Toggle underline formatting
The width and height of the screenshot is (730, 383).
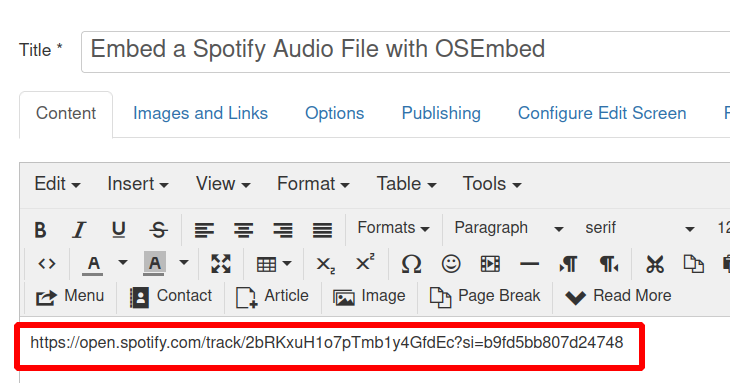119,229
